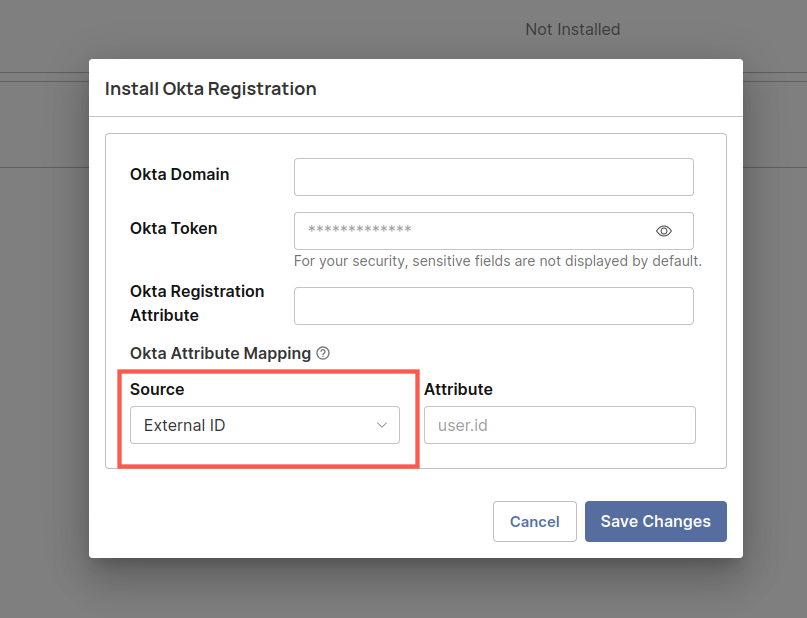Image resolution: width=807 pixels, height=618 pixels.
Task: Click the Attribute field showing user.id placeholder
Action: 559,425
